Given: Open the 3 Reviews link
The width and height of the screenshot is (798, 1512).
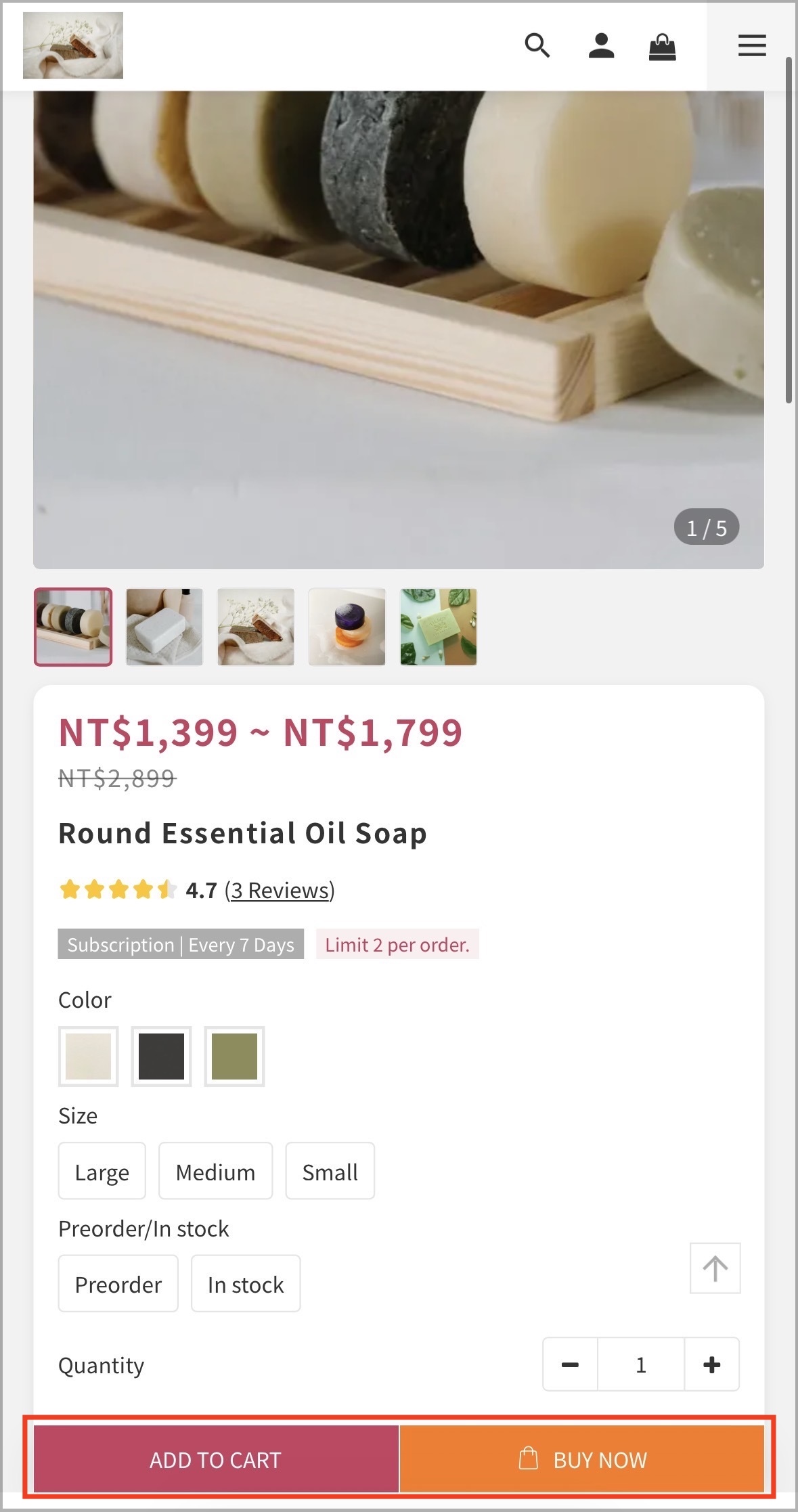Looking at the screenshot, I should point(280,890).
